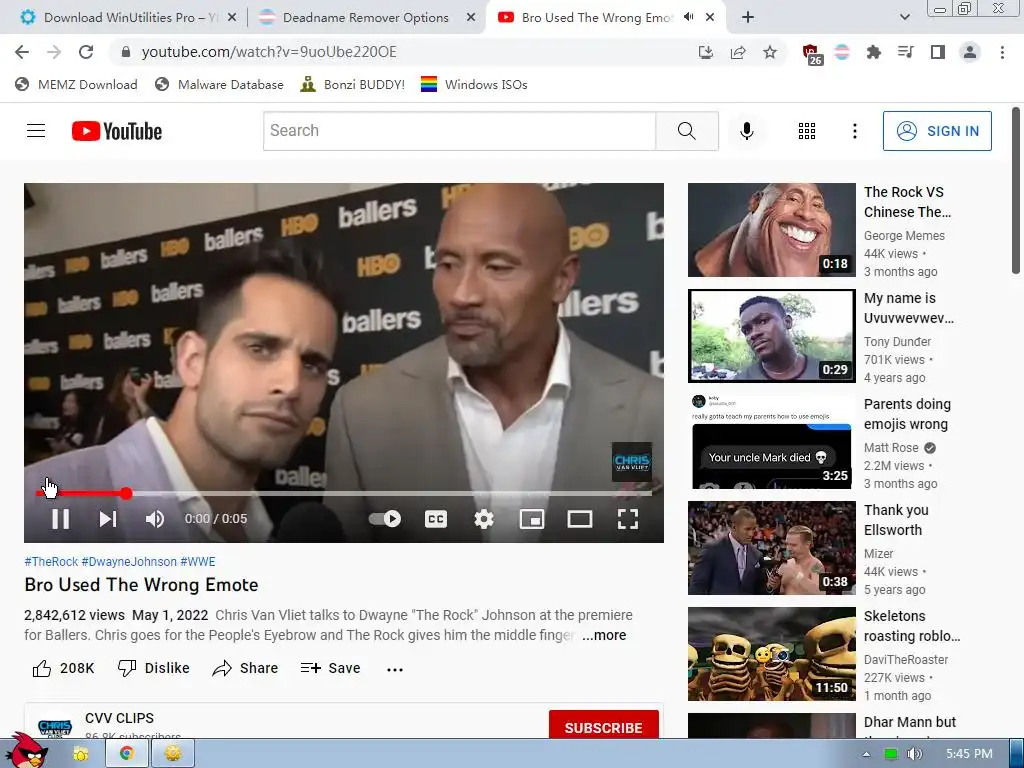Open #TheRock hashtag link

(x=51, y=562)
